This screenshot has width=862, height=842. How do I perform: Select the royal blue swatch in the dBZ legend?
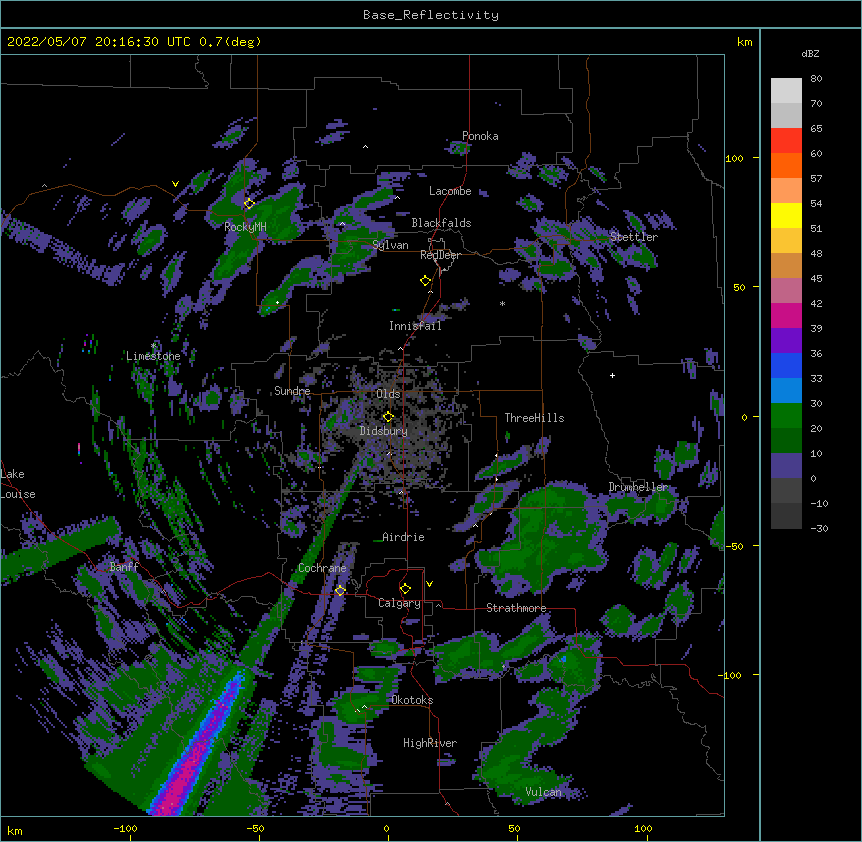pyautogui.click(x=786, y=365)
